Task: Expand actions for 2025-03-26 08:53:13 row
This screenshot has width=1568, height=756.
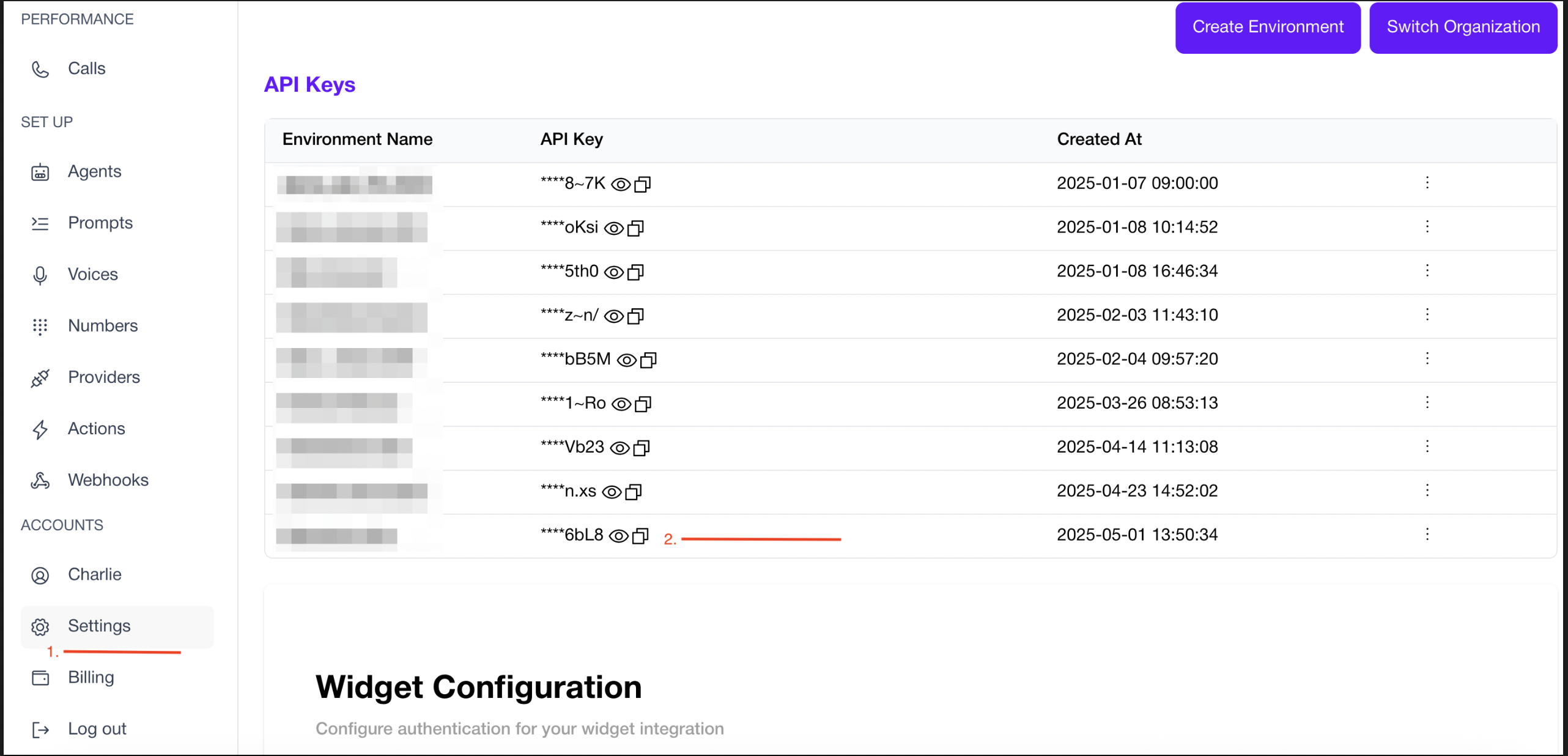Action: coord(1427,403)
